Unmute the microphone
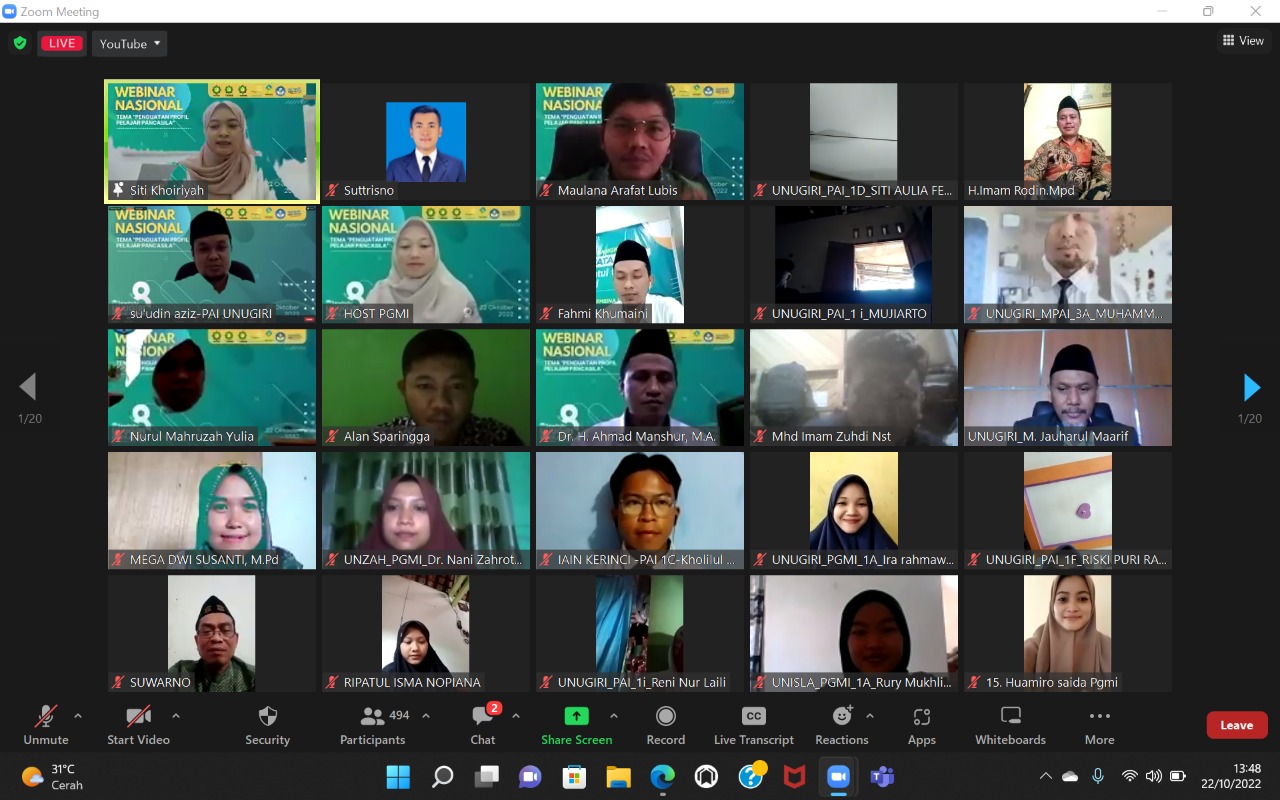Viewport: 1280px width, 800px height. pos(46,717)
